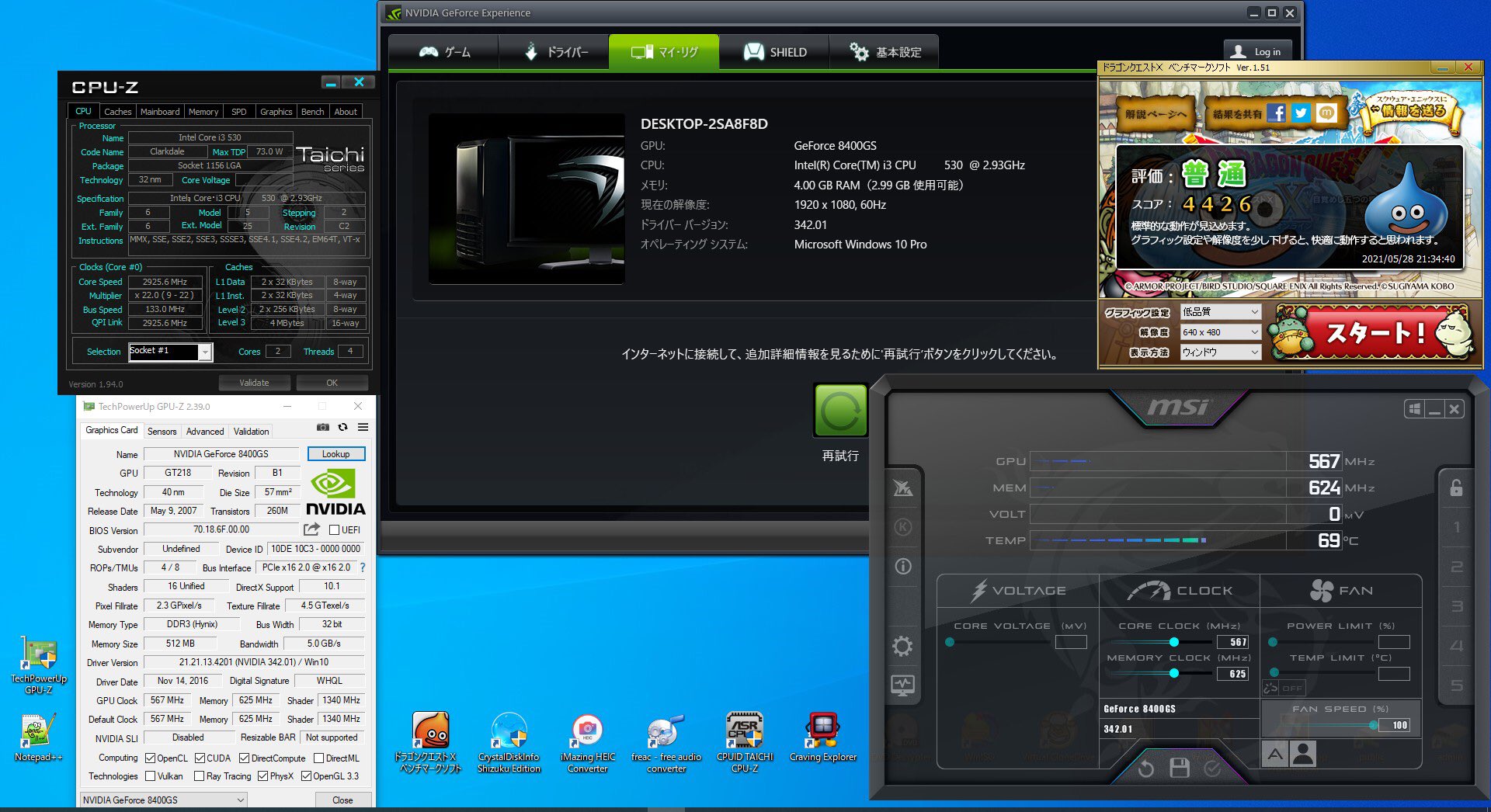This screenshot has width=1491, height=812.
Task: Expand display mode dropdown ウィンドウ
Action: coord(1220,352)
